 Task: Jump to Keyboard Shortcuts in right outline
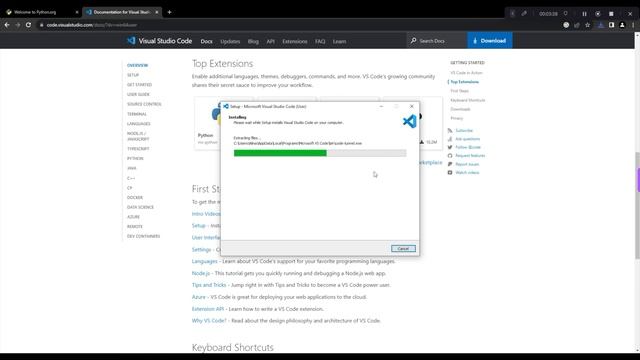pos(468,100)
